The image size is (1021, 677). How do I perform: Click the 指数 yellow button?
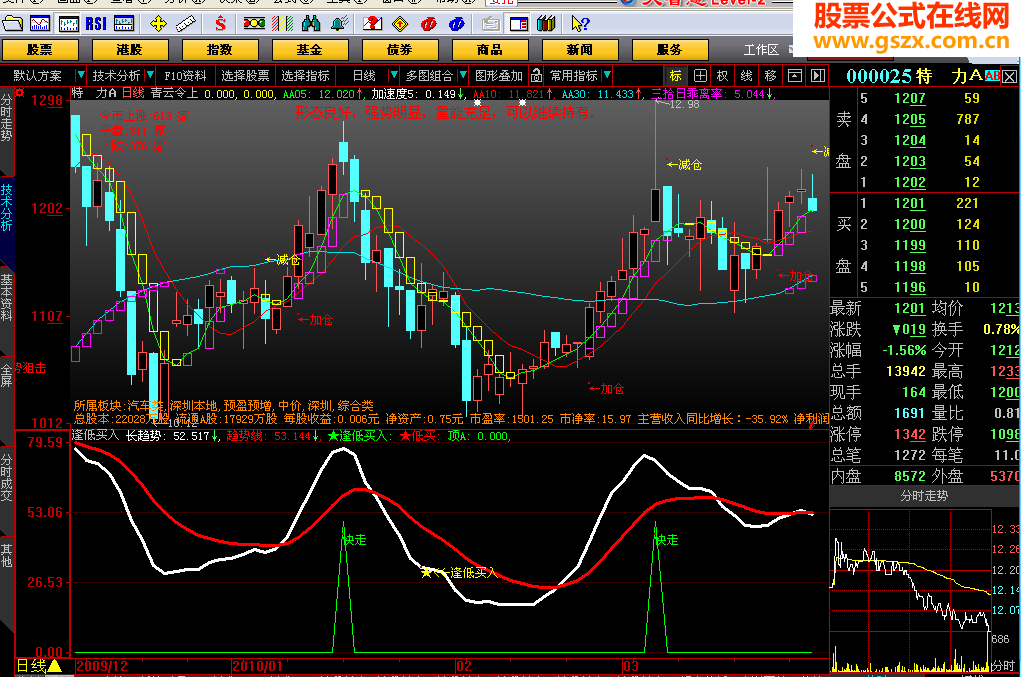pos(219,50)
